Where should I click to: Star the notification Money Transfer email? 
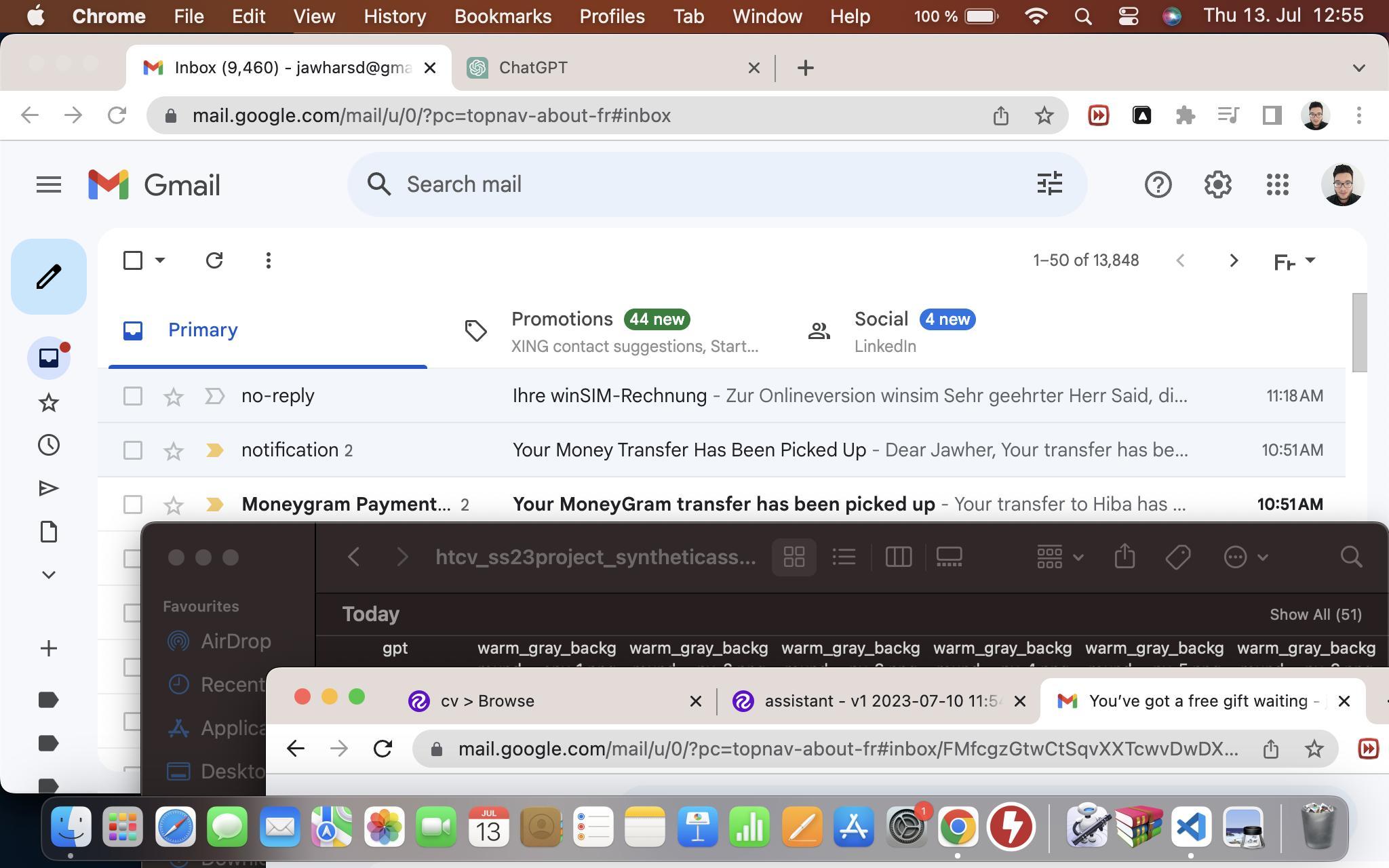174,450
